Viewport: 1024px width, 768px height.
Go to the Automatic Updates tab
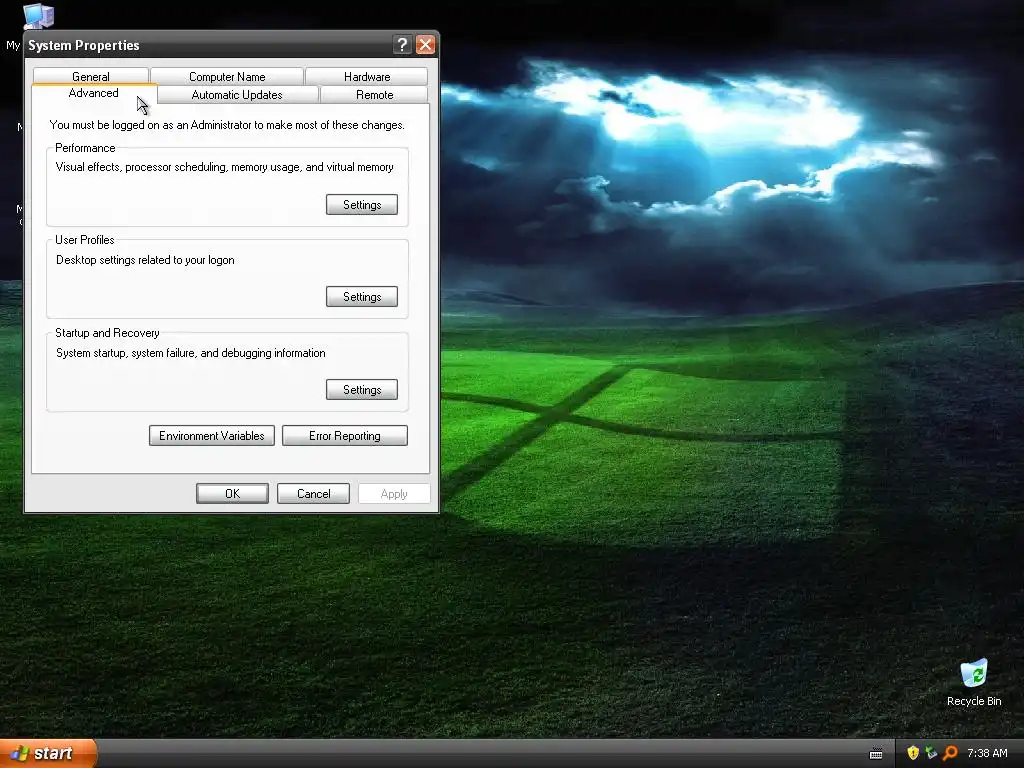[x=237, y=95]
